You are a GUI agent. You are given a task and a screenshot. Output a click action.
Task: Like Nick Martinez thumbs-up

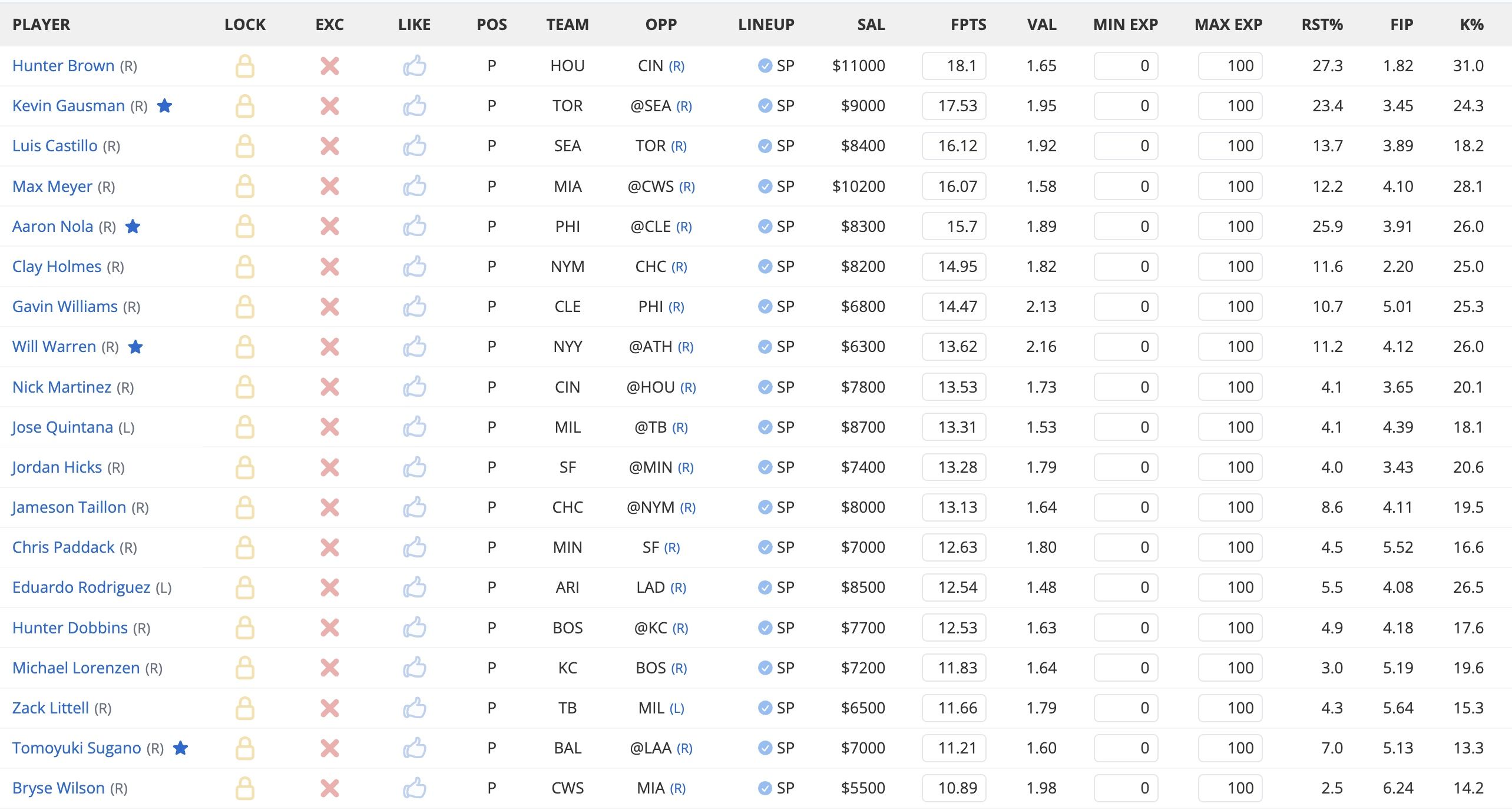[415, 387]
